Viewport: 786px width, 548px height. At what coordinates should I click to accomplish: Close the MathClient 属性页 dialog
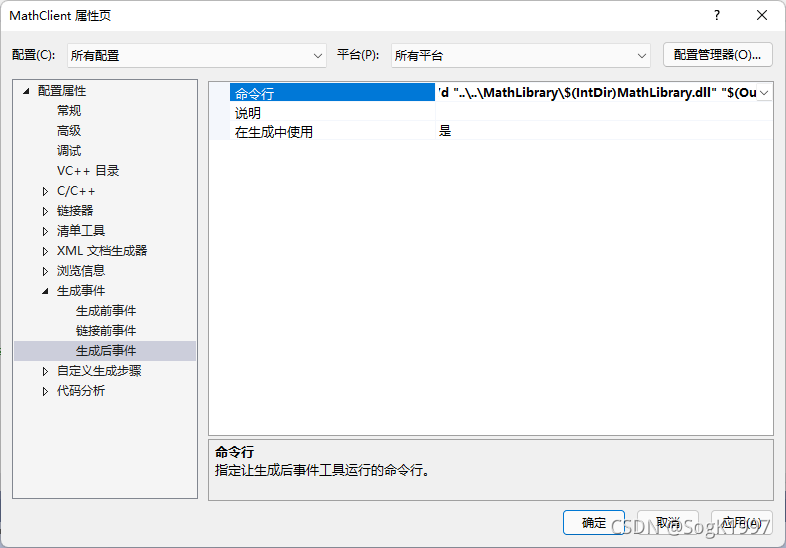click(x=762, y=16)
